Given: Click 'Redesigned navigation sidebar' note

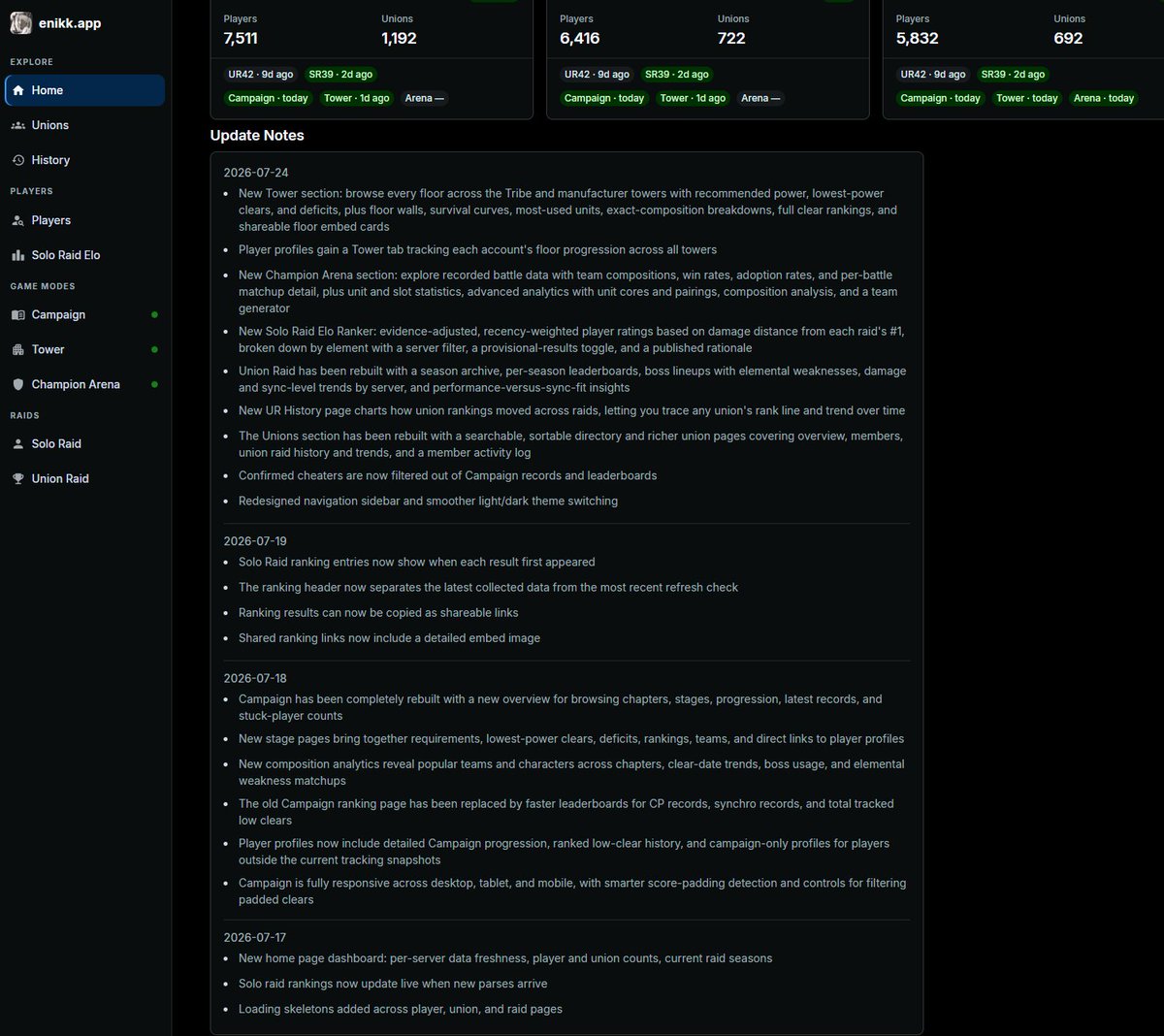Looking at the screenshot, I should click(x=428, y=502).
